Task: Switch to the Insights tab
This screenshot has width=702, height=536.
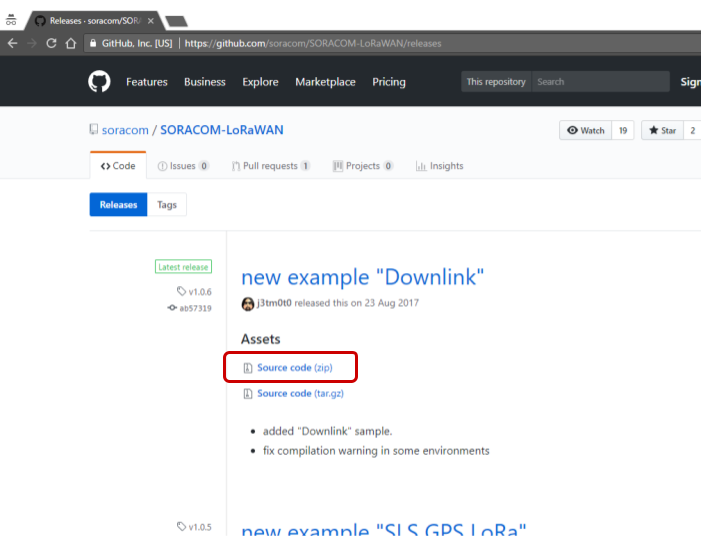Action: click(439, 166)
